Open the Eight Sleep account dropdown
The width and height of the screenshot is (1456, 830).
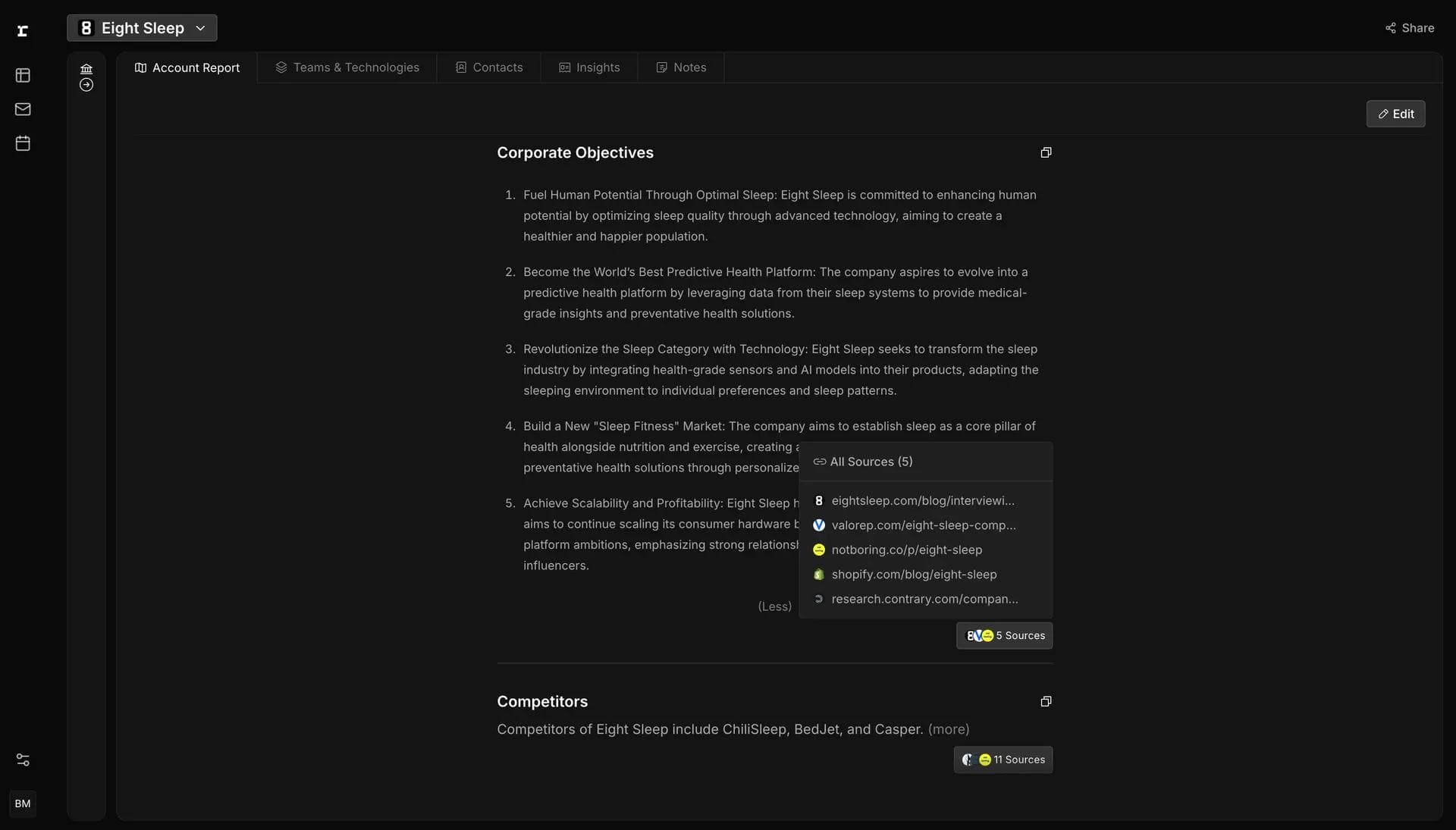[x=142, y=28]
